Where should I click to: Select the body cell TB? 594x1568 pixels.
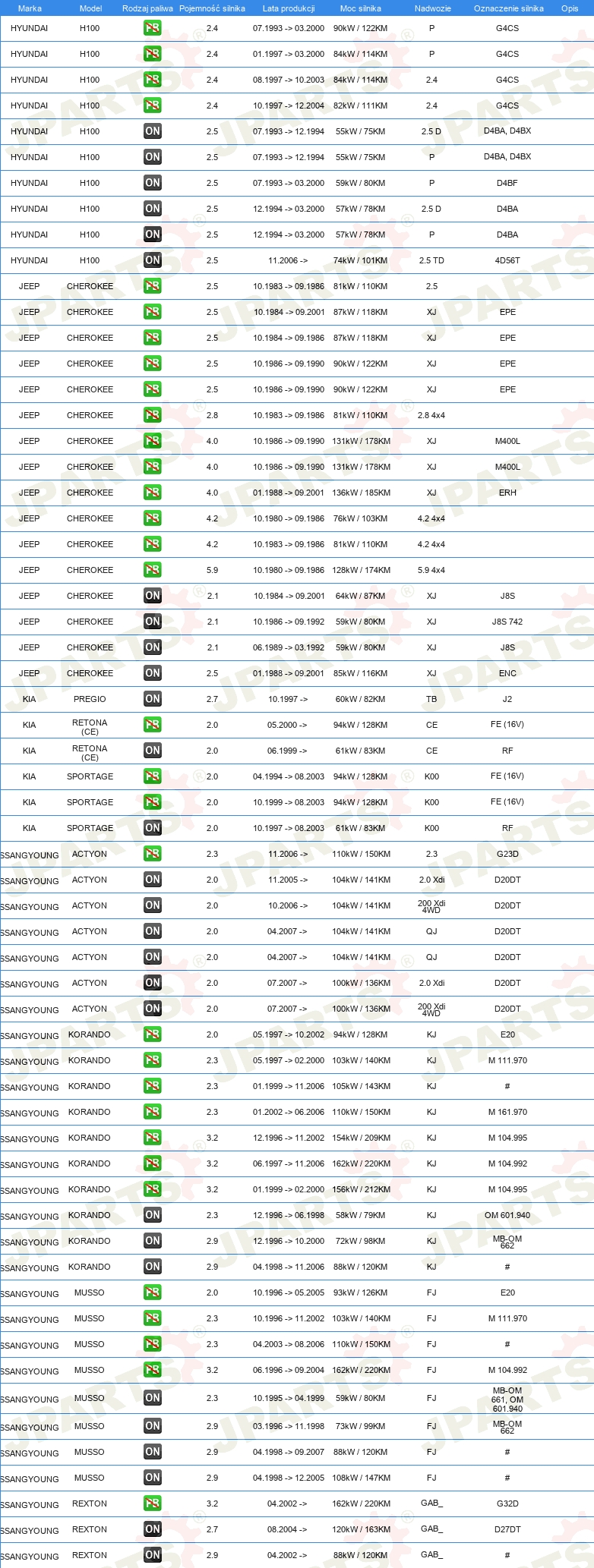click(x=431, y=699)
